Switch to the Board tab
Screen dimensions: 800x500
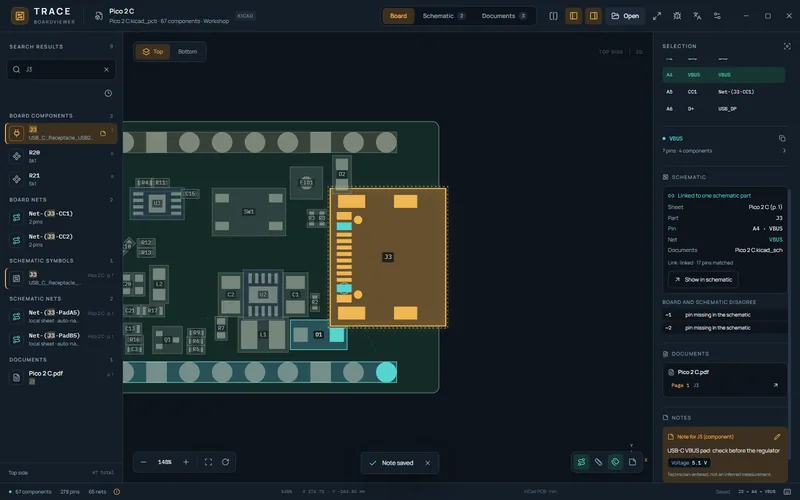(398, 16)
